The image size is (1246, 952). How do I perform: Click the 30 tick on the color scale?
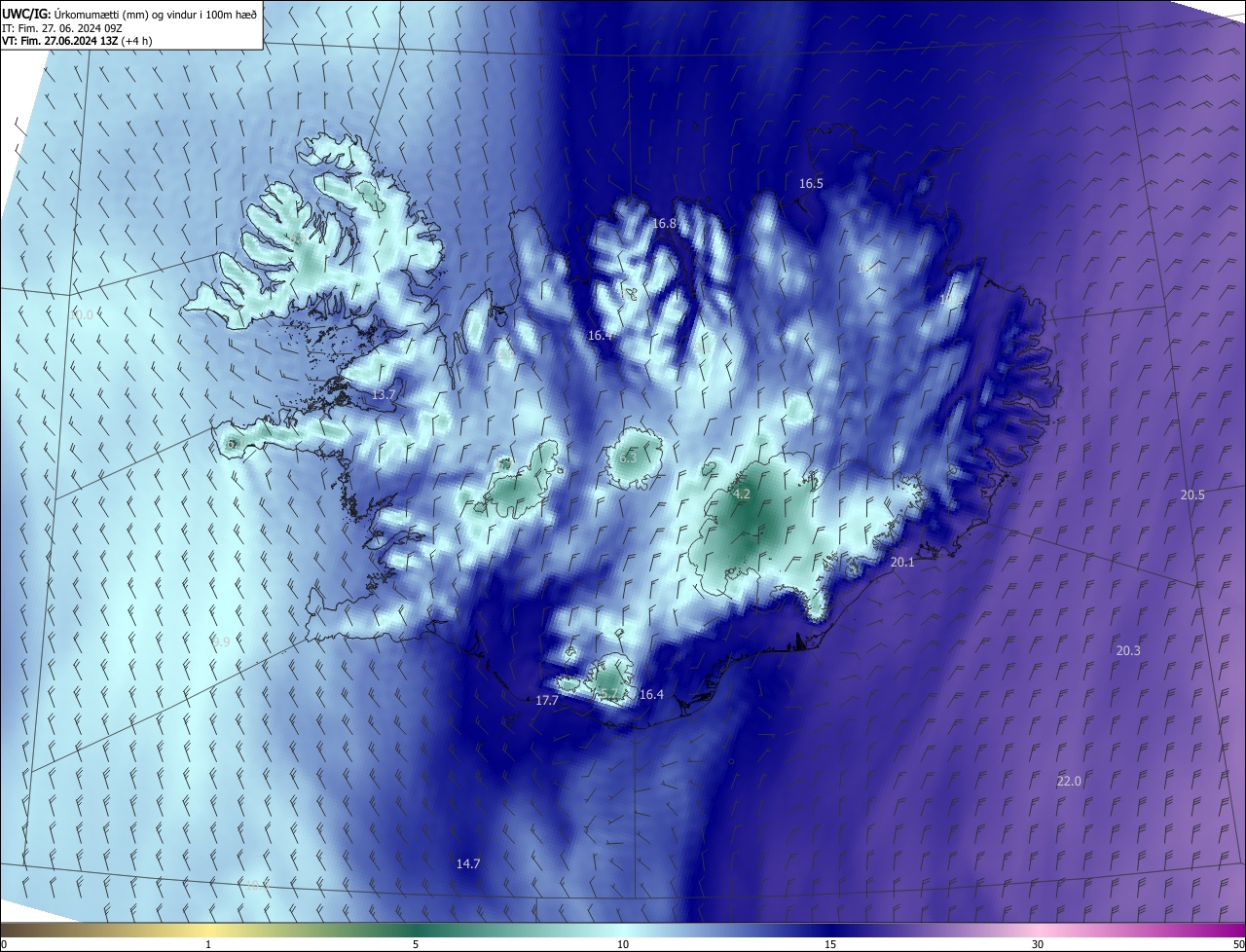[1038, 944]
